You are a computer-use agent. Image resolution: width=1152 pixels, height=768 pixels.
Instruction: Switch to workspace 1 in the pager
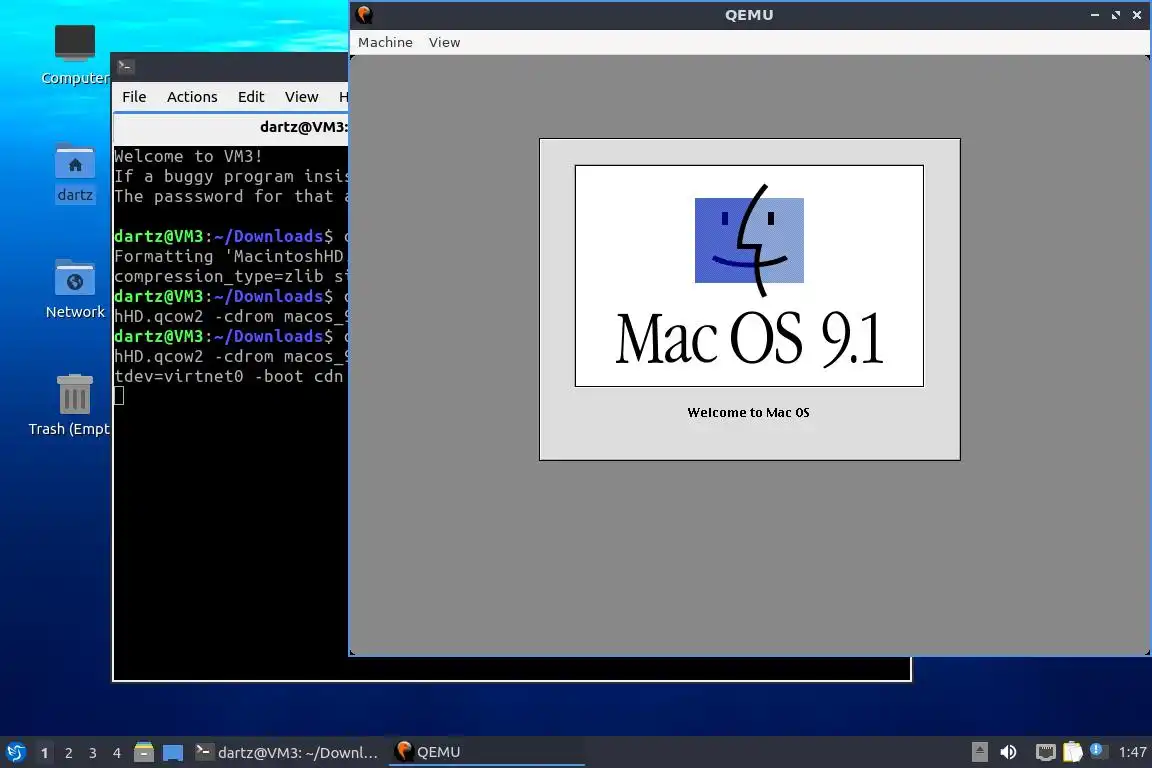pyautogui.click(x=45, y=753)
